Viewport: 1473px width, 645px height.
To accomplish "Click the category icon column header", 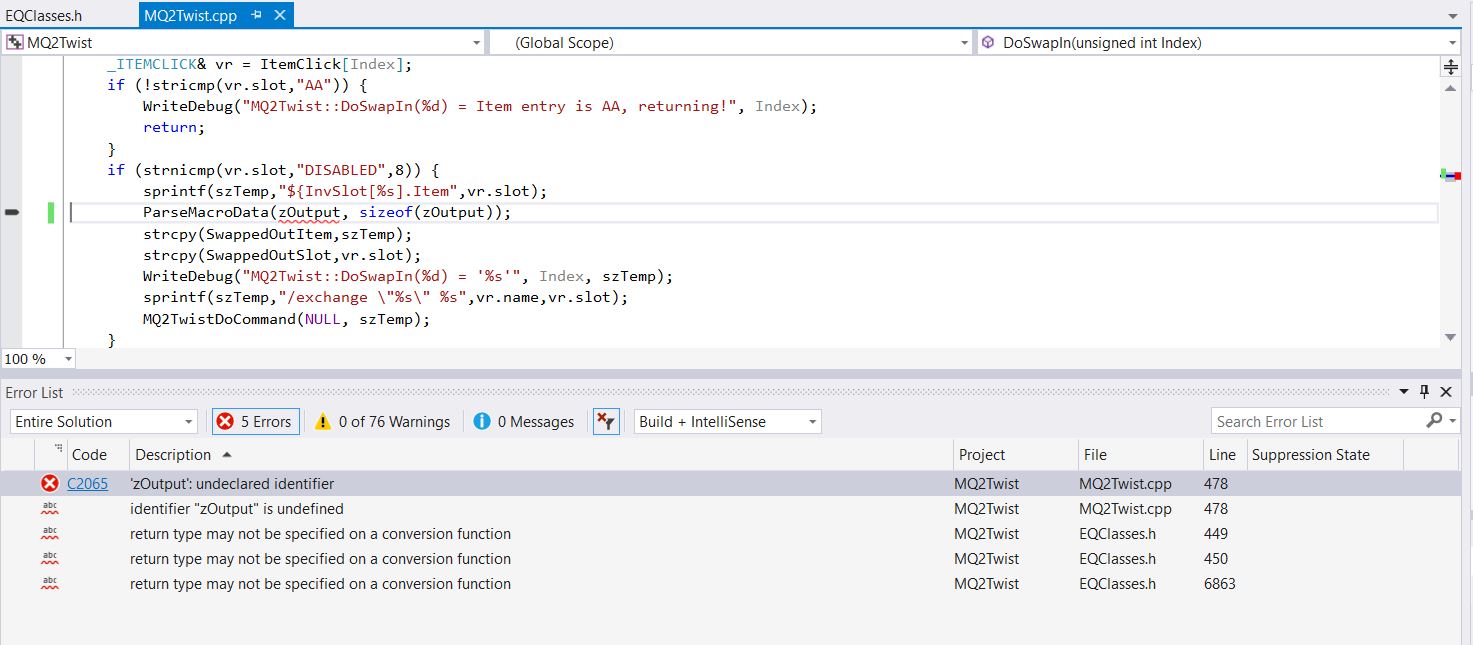I will [x=50, y=455].
